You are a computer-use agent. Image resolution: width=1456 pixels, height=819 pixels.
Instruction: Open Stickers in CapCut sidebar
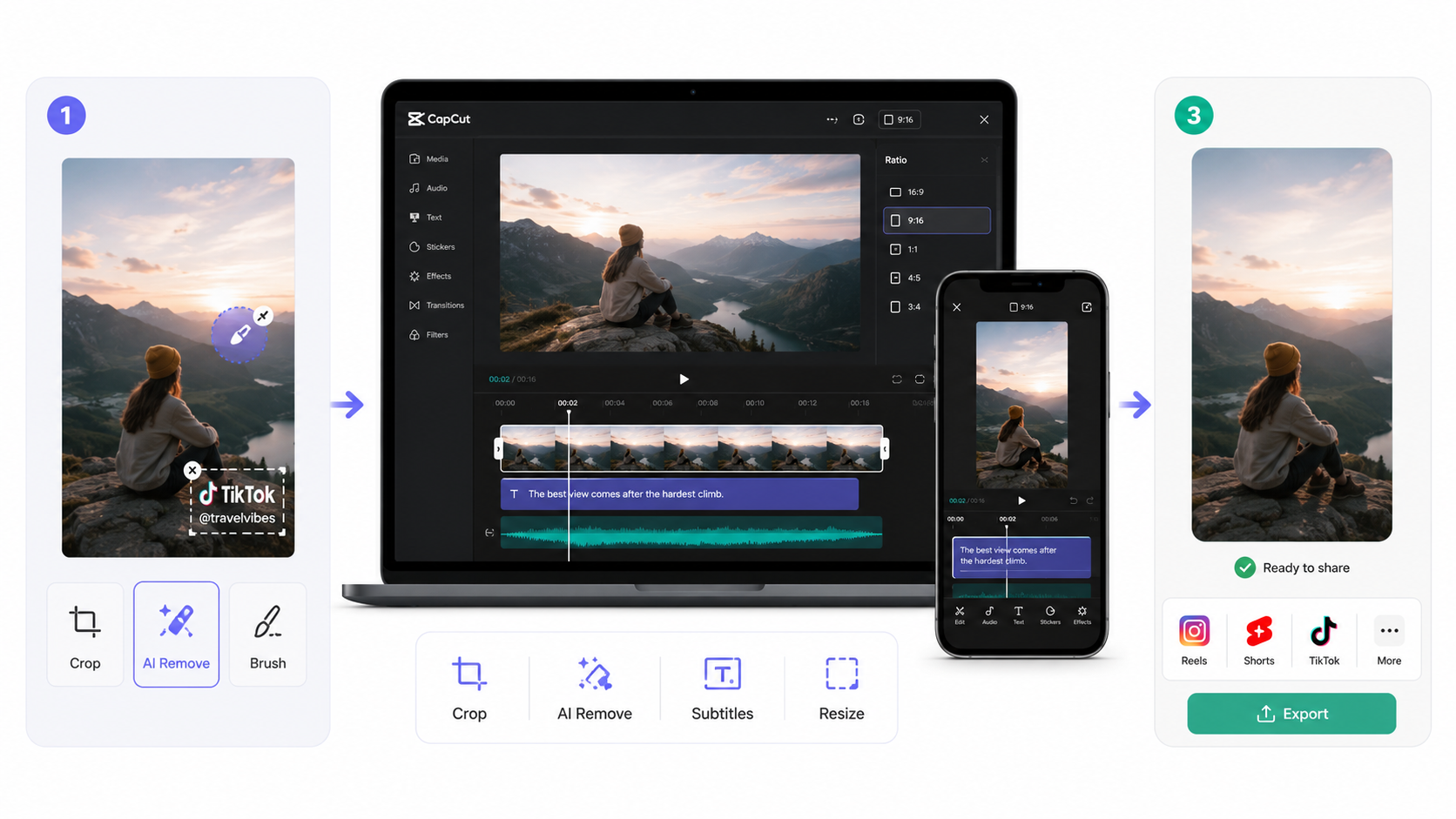click(x=432, y=247)
